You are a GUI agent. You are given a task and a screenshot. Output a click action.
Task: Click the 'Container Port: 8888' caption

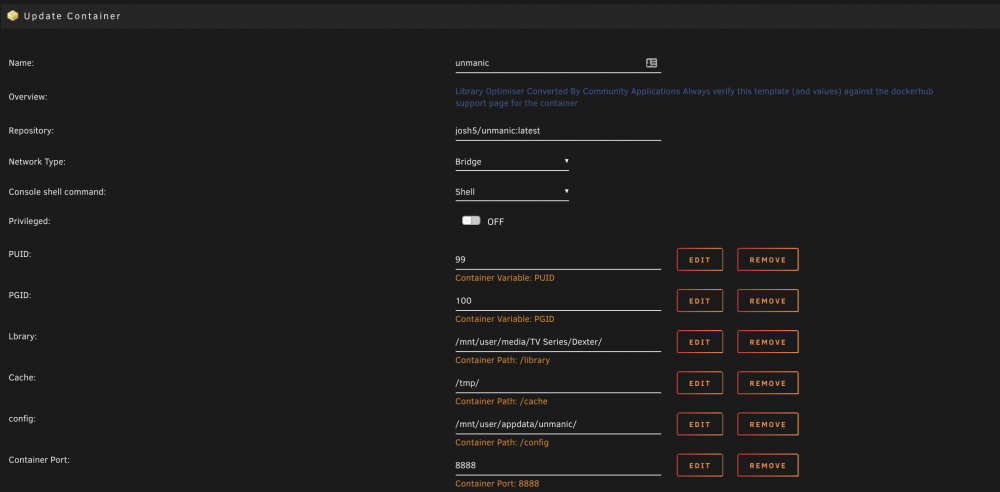[x=497, y=484]
